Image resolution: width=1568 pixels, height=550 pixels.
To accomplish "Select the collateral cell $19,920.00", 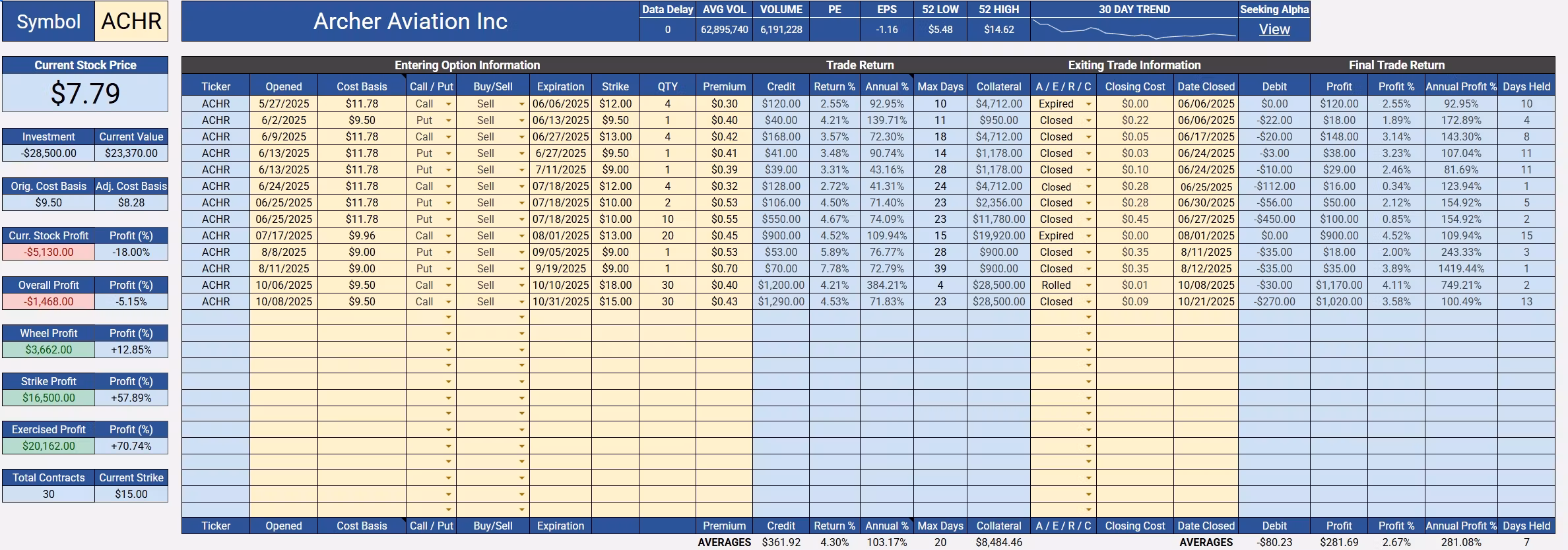I will tap(999, 235).
